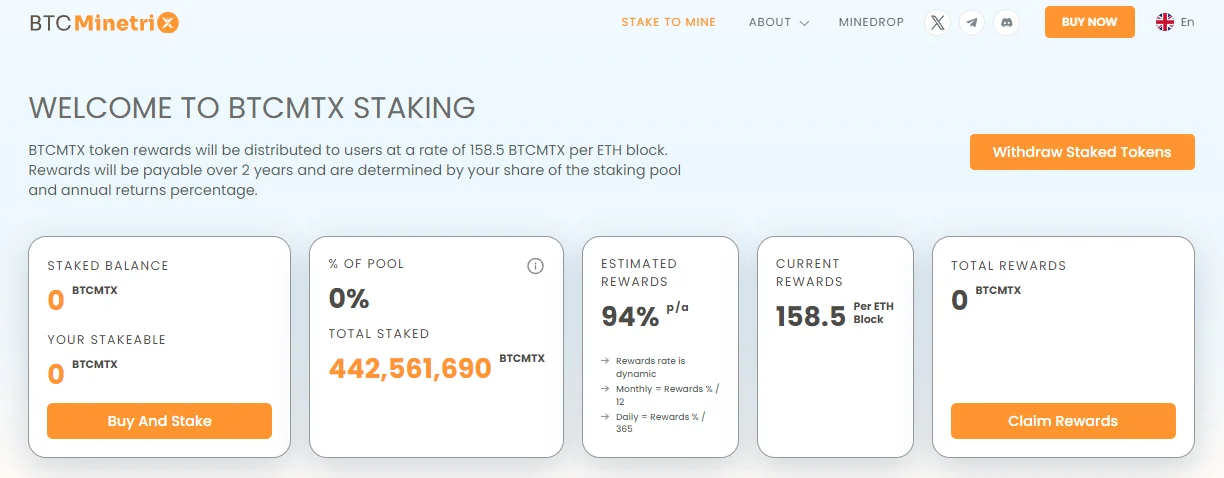The image size is (1224, 478).
Task: Click the info icon in % of Pool card
Action: [535, 266]
